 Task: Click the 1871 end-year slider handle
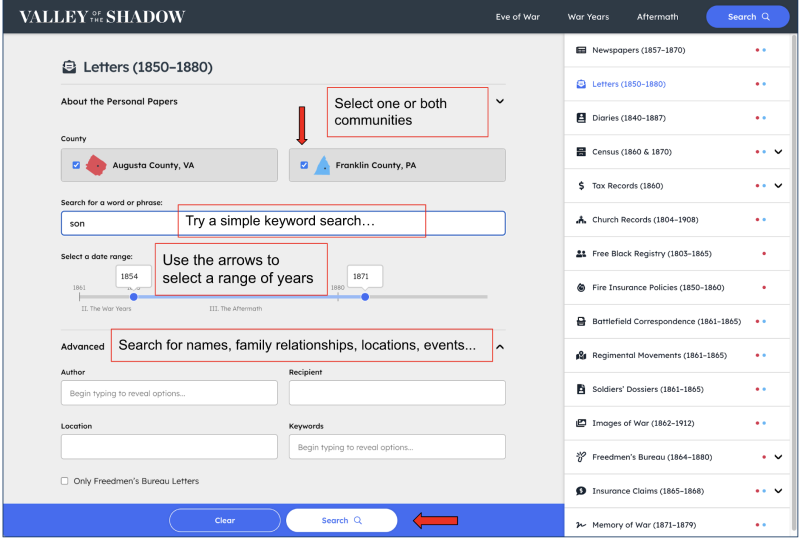(365, 297)
